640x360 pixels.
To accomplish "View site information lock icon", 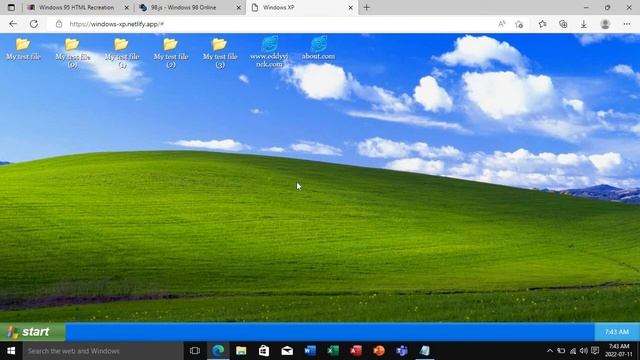I will (x=59, y=24).
